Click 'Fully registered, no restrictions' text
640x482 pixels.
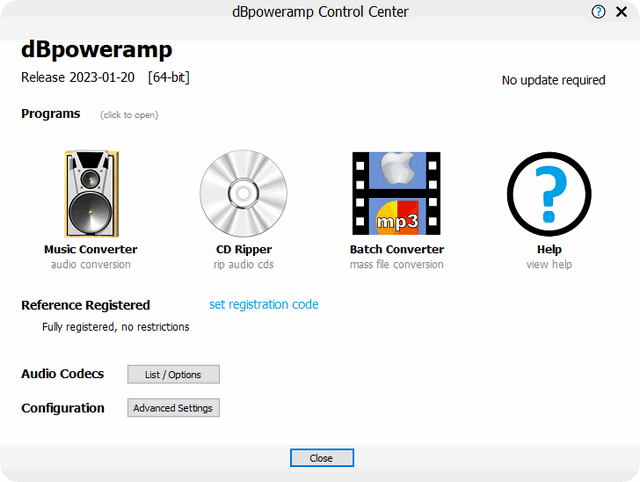pos(116,327)
